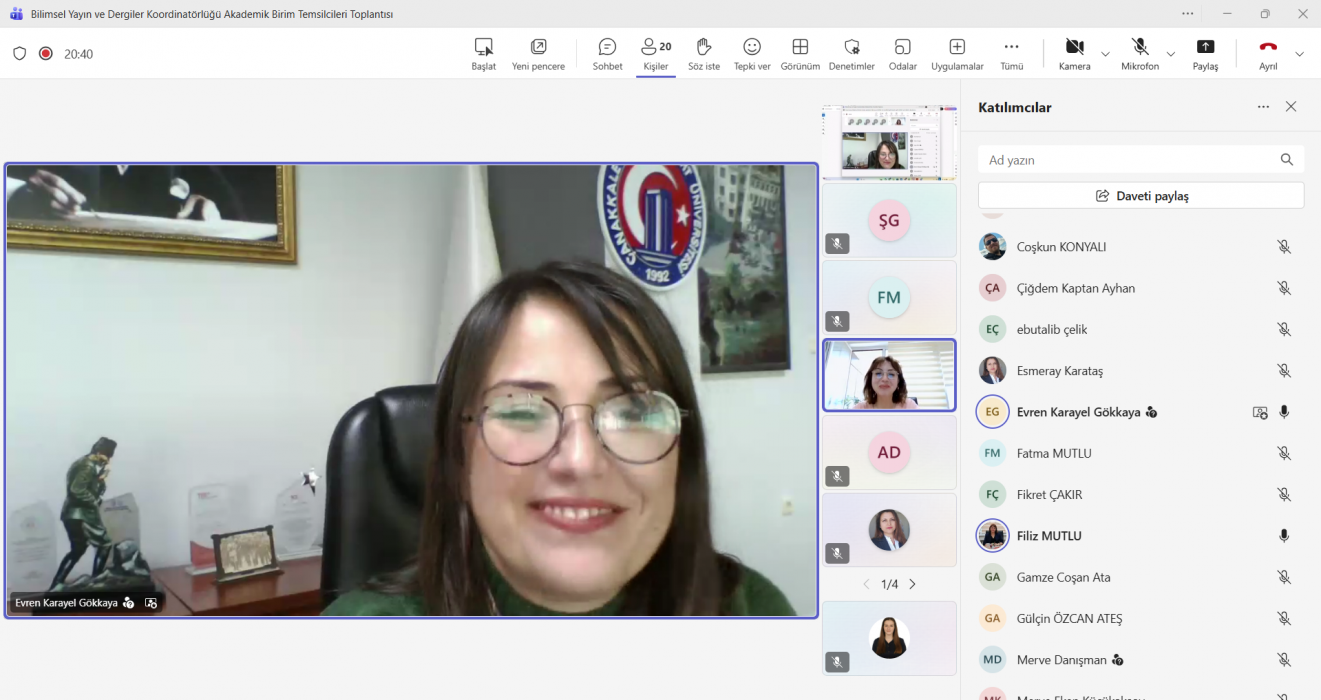The image size is (1321, 700).
Task: Open the Görünüm view options
Action: point(800,54)
